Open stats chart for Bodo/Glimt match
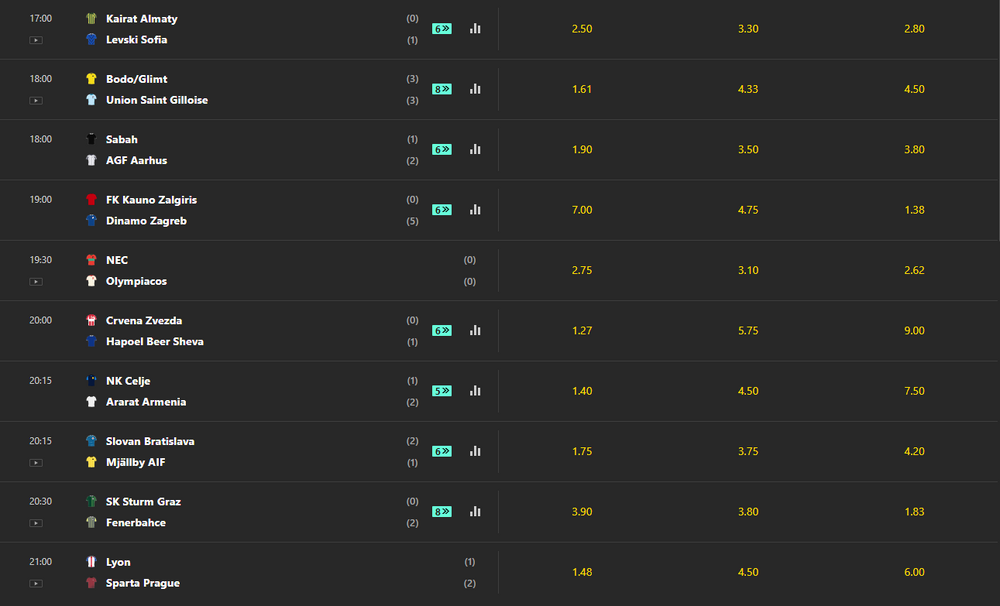Viewport: 1000px width, 606px height. point(475,89)
